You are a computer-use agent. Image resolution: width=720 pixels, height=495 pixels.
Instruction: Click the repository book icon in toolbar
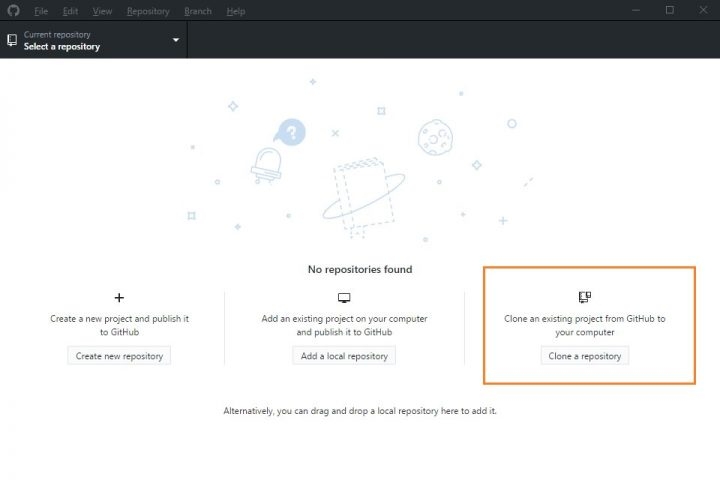[x=12, y=40]
